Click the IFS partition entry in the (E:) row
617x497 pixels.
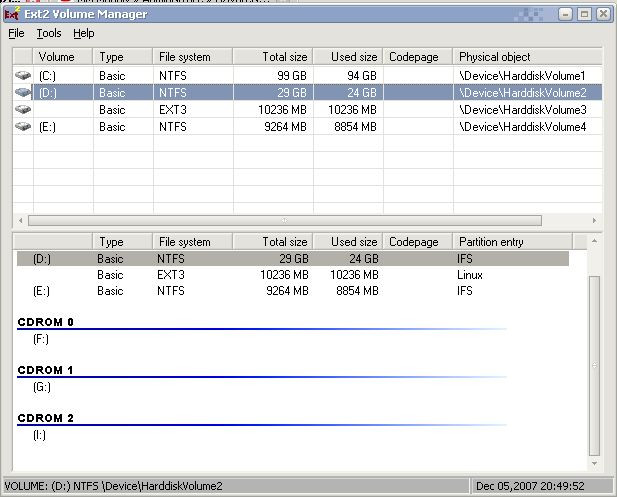click(x=465, y=291)
